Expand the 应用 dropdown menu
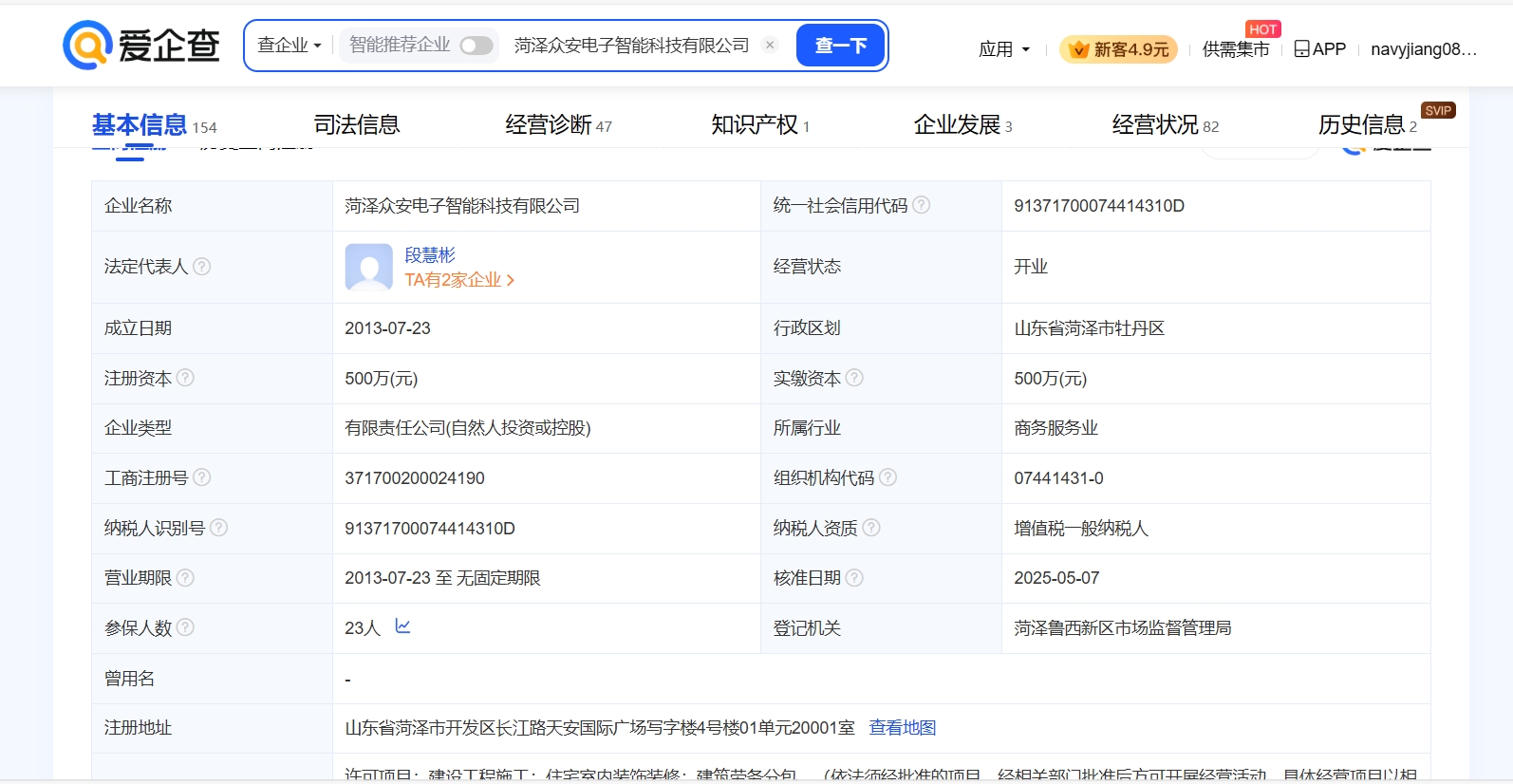 tap(1004, 49)
